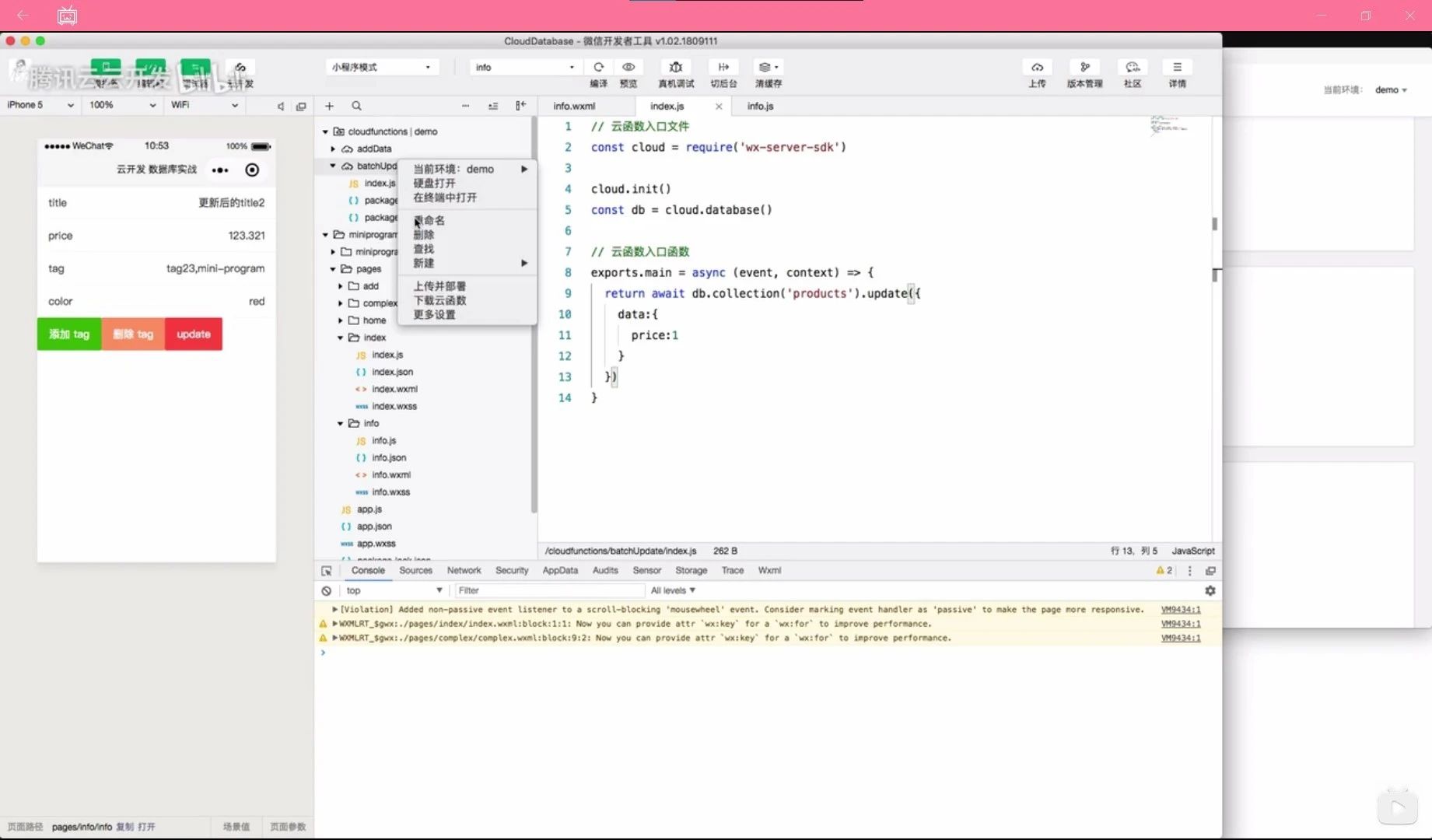The height and width of the screenshot is (840, 1432).
Task: Open the clear cache (清缓存) icon
Action: (768, 67)
